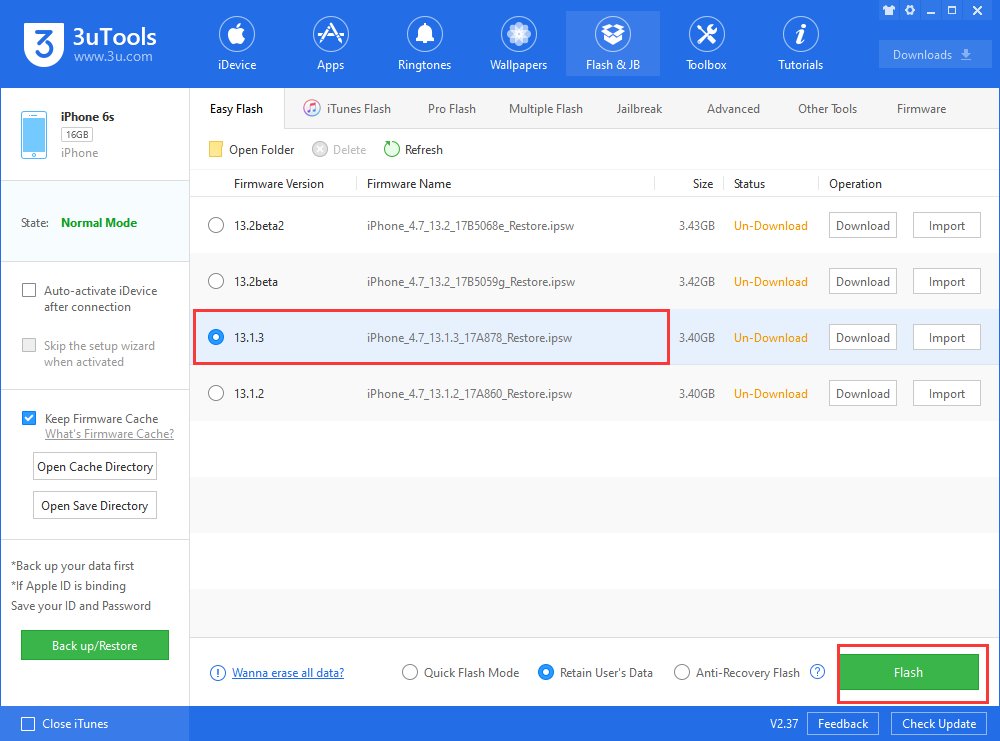Select 13.1.3 firmware radio button

click(216, 337)
